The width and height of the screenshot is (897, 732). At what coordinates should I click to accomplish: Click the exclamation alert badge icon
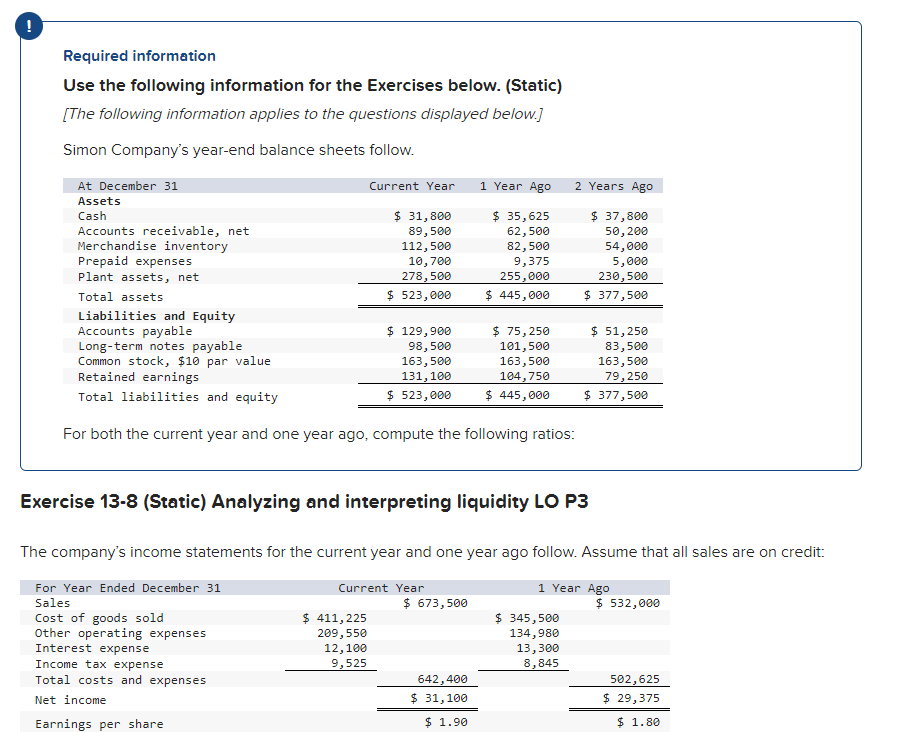tap(28, 27)
